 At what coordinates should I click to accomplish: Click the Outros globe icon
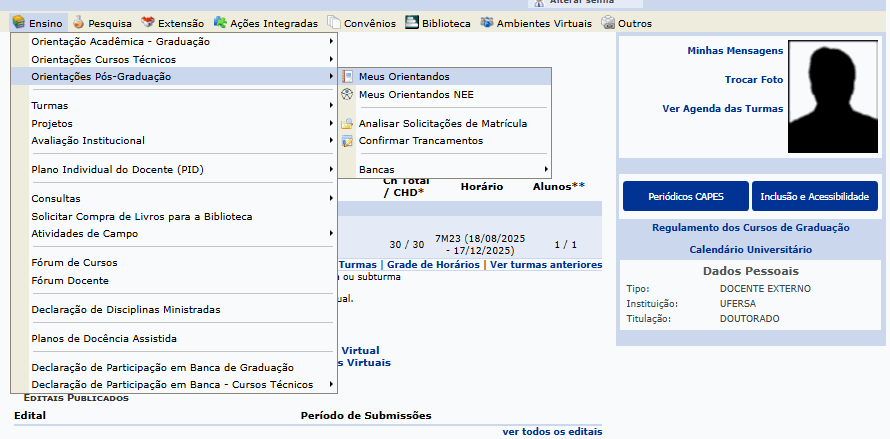click(x=608, y=22)
